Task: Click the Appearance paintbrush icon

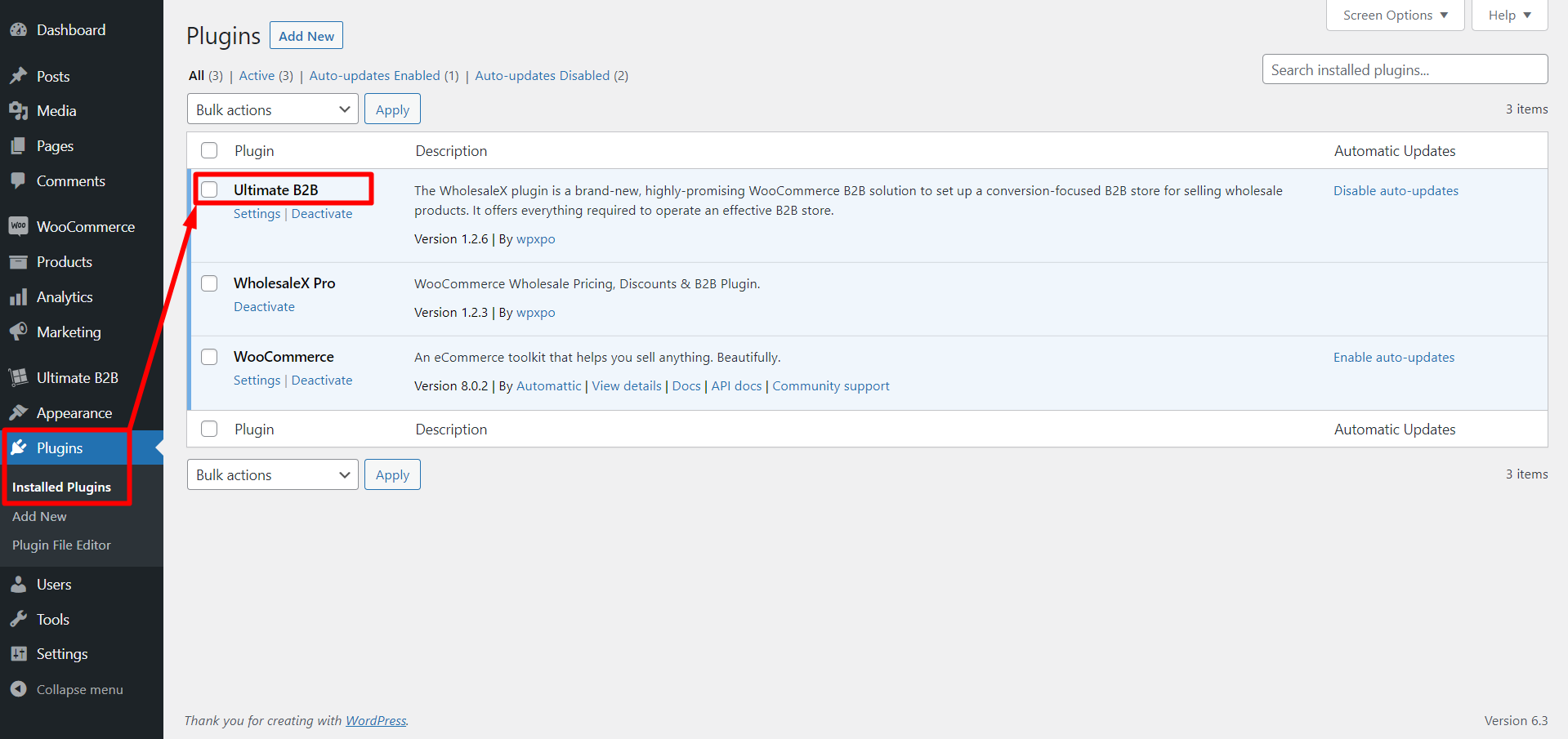Action: click(x=18, y=413)
